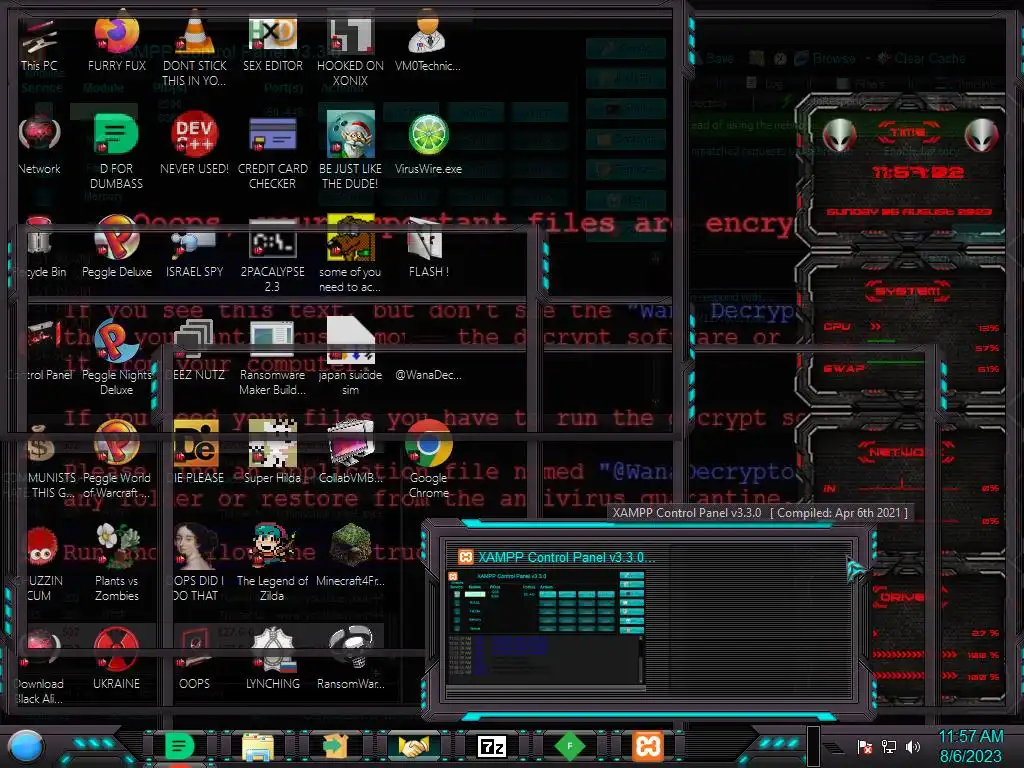Viewport: 1024px width, 768px height.
Task: Open the Peggle Deluxe shortcut
Action: [x=117, y=247]
